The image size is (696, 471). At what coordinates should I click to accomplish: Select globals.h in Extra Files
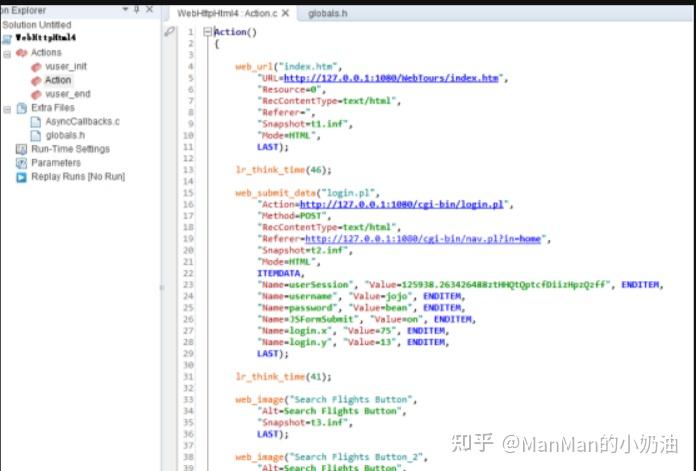pos(65,135)
